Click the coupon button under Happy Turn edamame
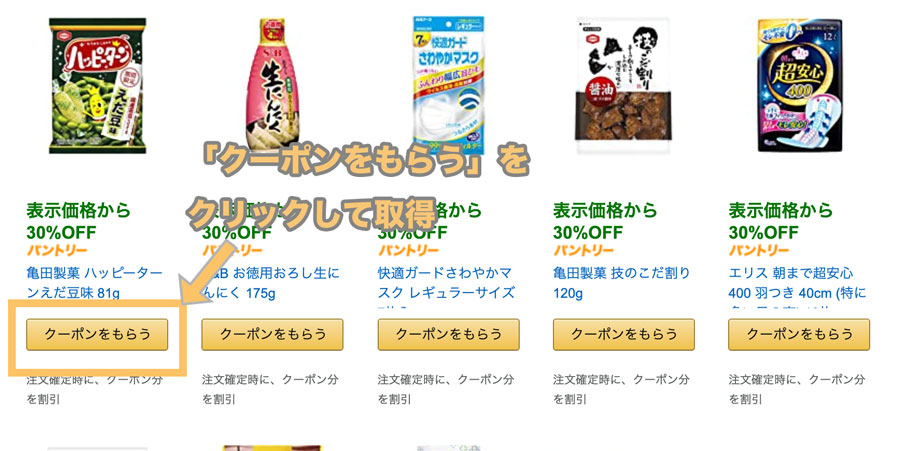 97,335
